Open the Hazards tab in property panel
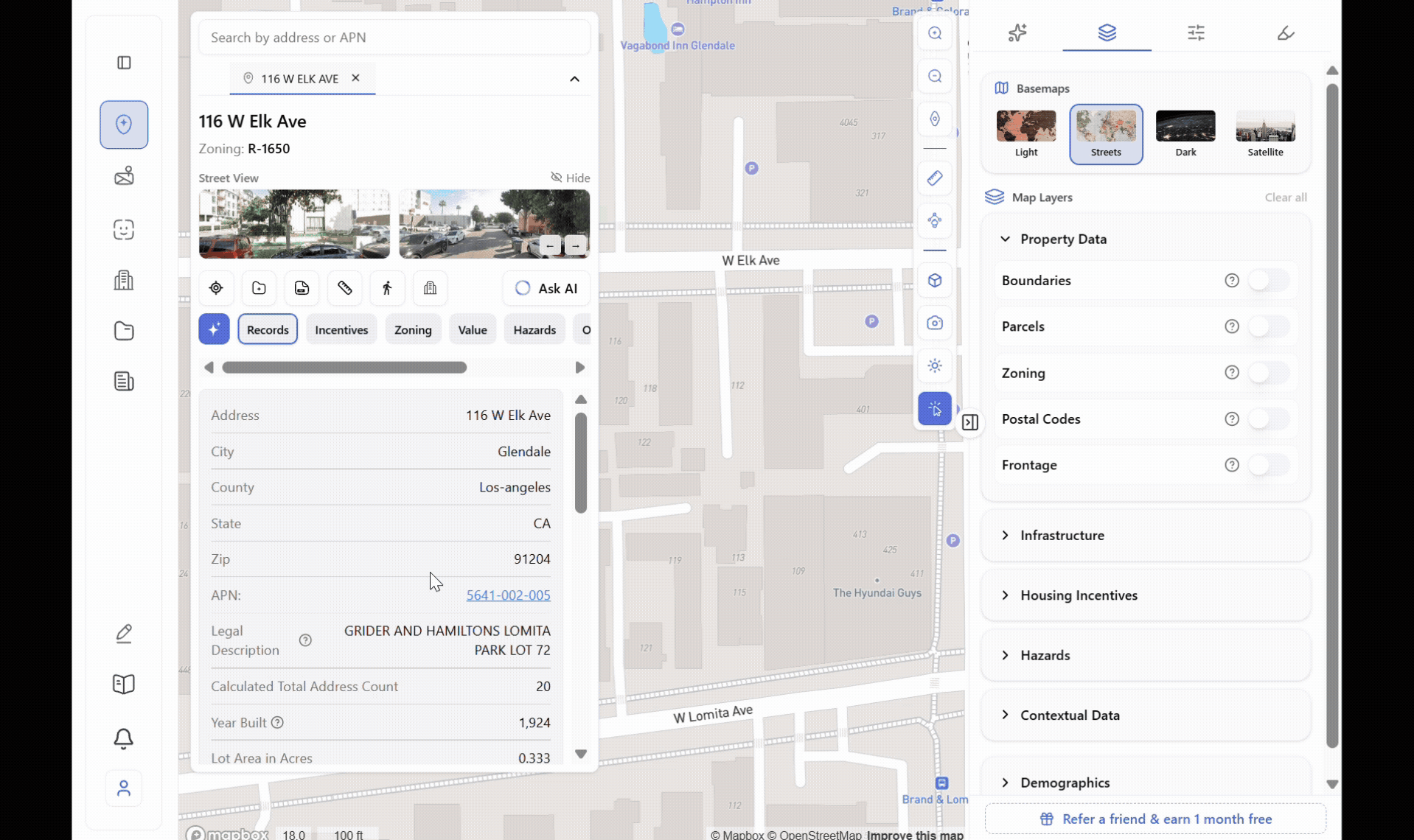 534,329
